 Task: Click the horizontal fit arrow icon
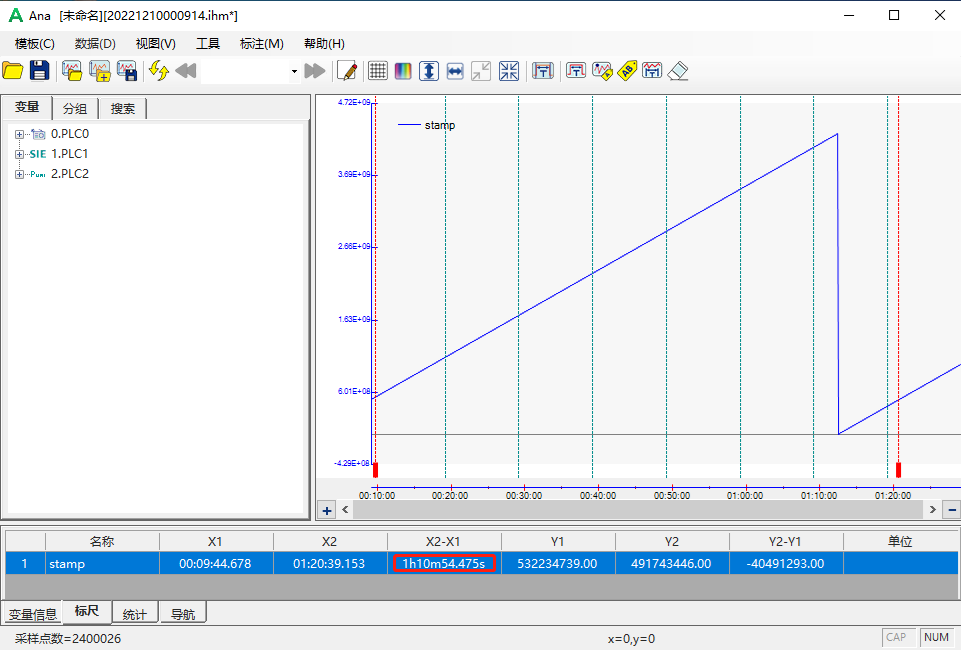pyautogui.click(x=455, y=71)
